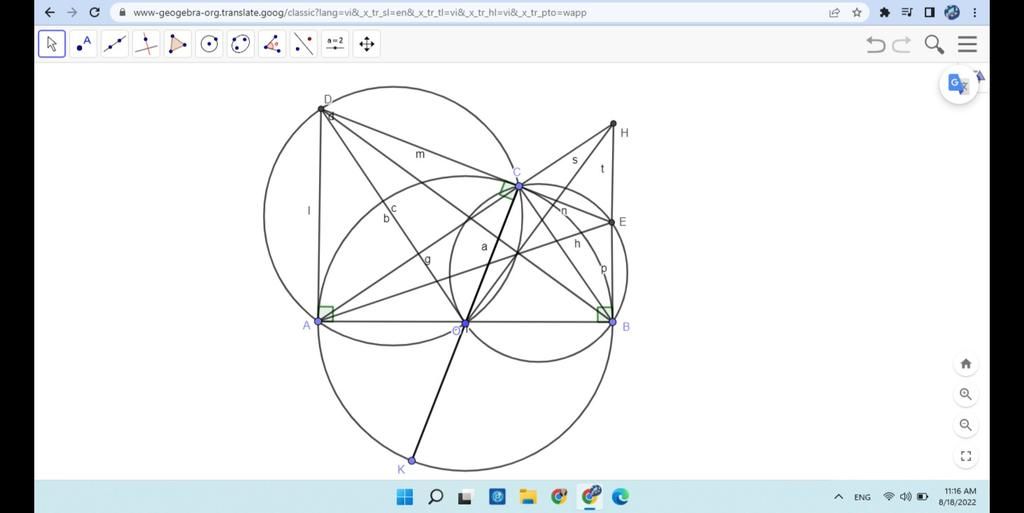This screenshot has height=513, width=1024.
Task: Click the segment label l
Action: [x=309, y=211]
